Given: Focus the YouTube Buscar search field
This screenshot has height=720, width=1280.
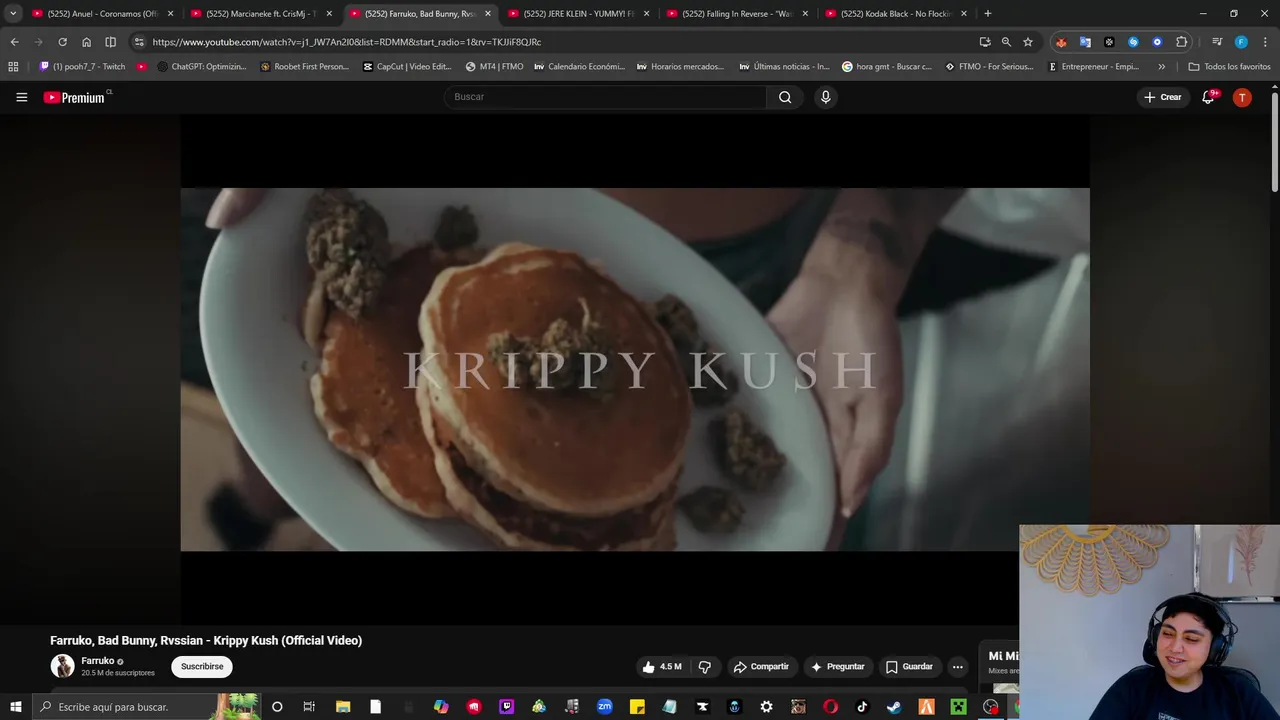Looking at the screenshot, I should click(x=605, y=97).
